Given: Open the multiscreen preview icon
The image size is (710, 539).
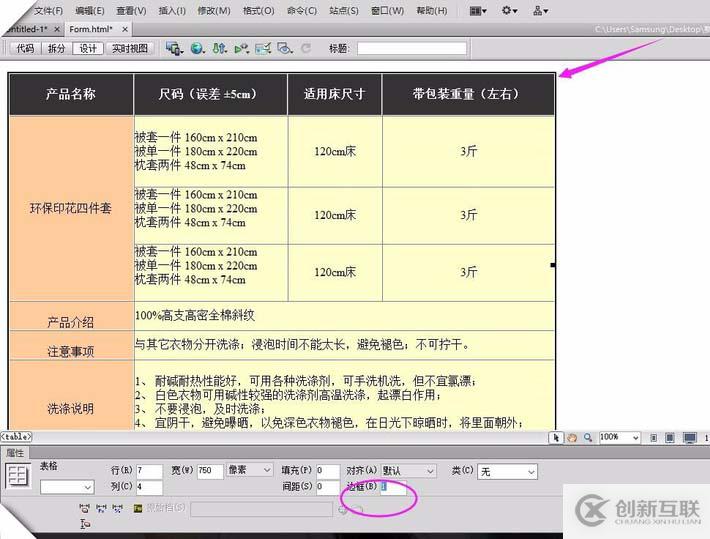Looking at the screenshot, I should pos(174,48).
